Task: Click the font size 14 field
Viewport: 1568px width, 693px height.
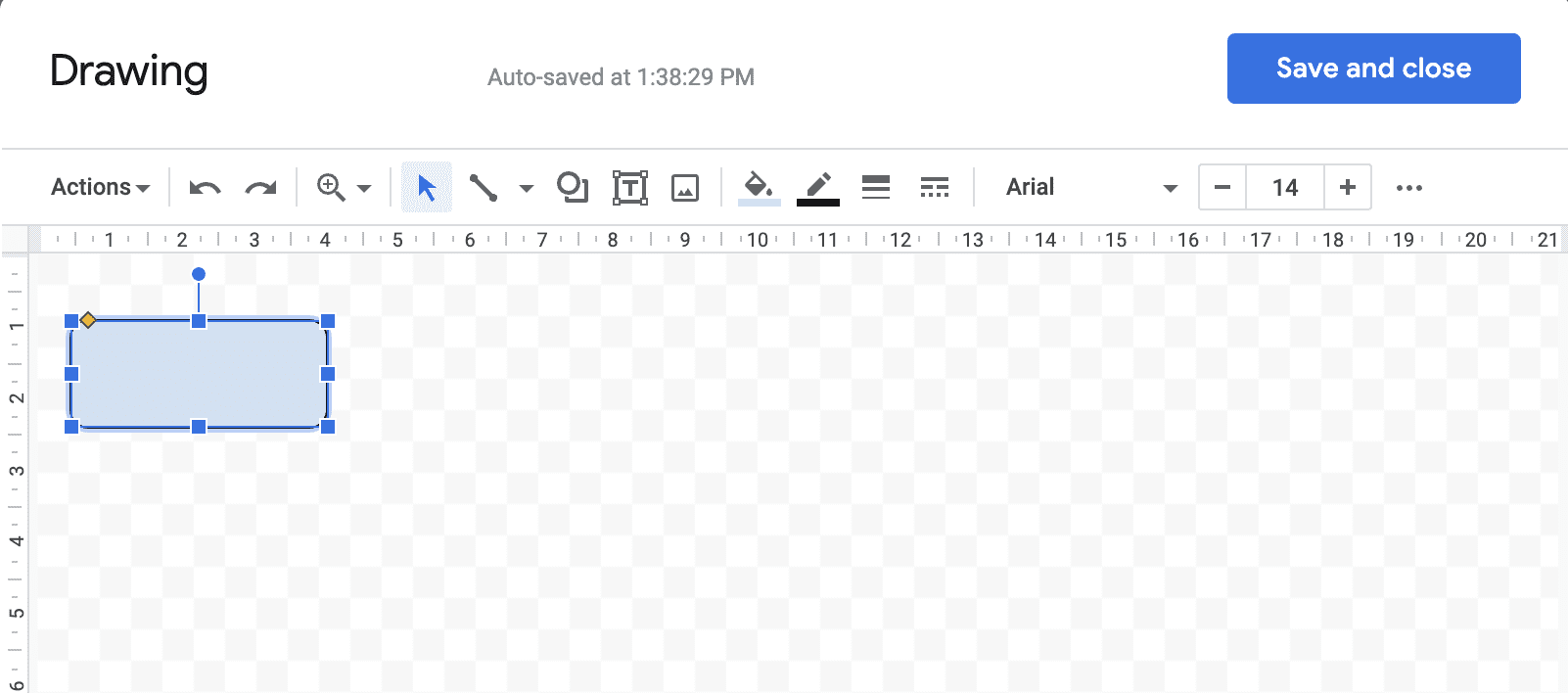Action: pos(1285,187)
